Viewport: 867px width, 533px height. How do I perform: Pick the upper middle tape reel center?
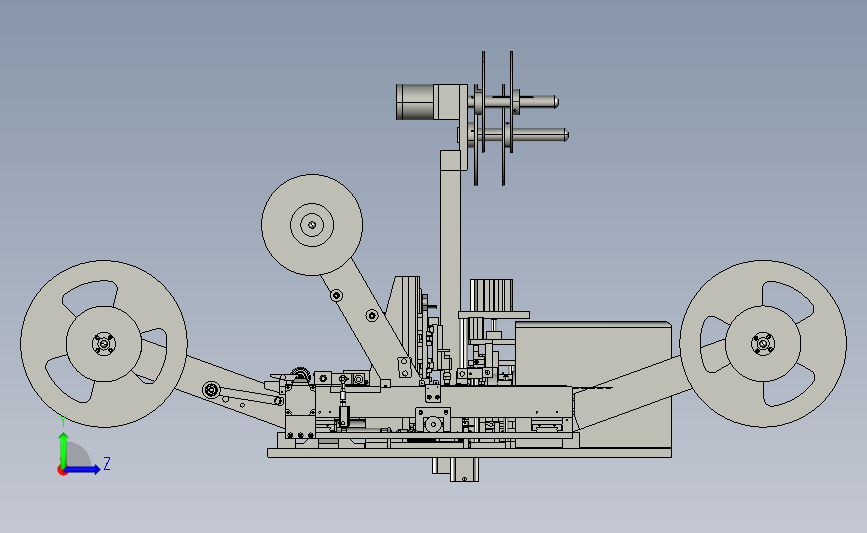(x=312, y=225)
